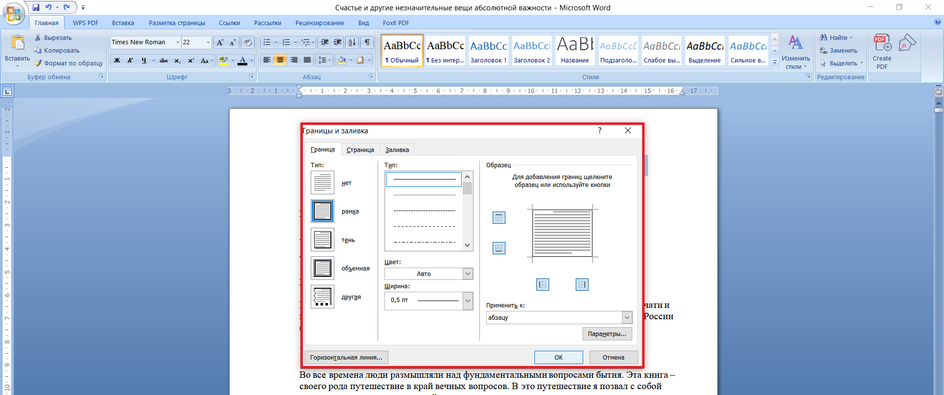
Task: Apply shading fill bucket color
Action: pos(341,60)
